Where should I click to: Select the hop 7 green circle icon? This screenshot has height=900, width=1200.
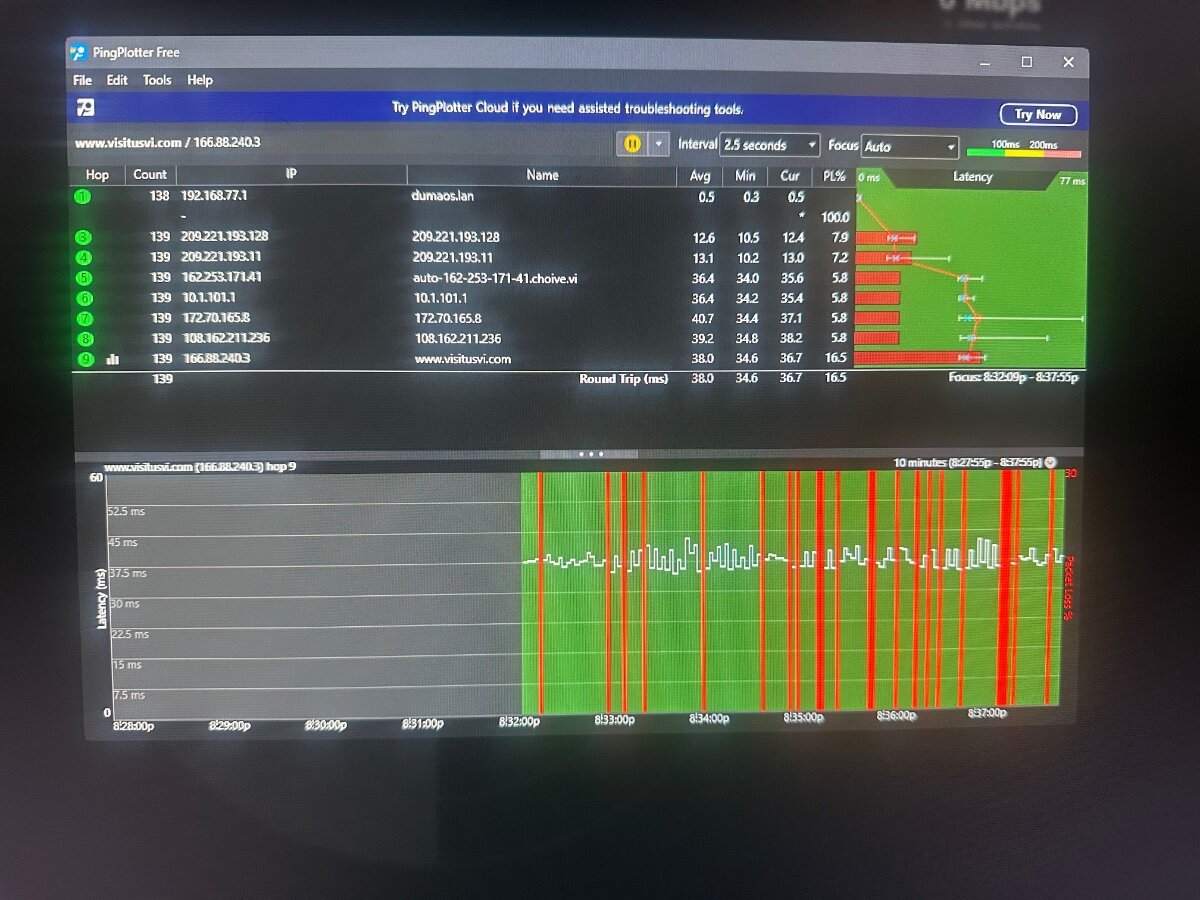(x=84, y=319)
